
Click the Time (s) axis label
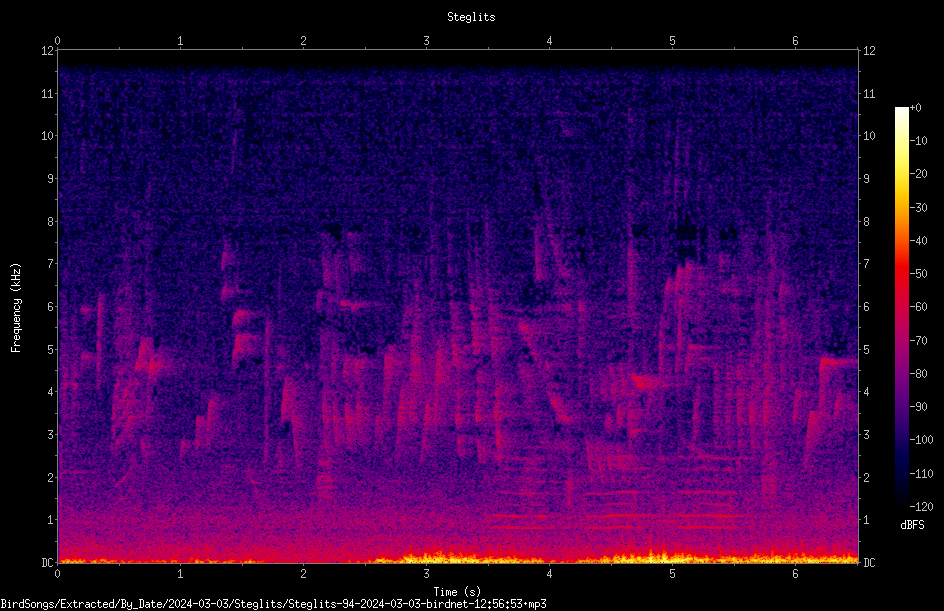[457, 592]
